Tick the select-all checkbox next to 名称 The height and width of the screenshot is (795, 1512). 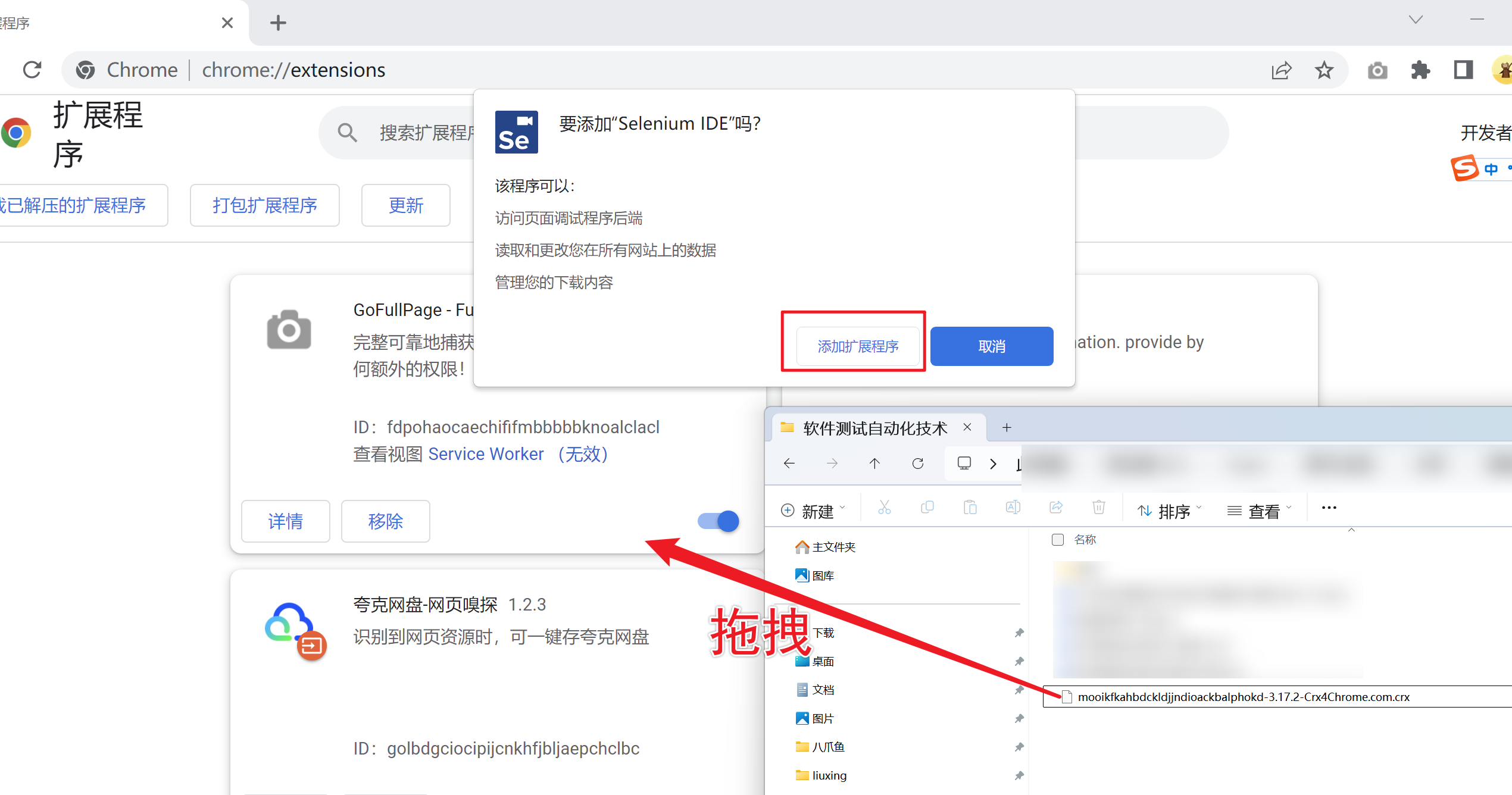pyautogui.click(x=1058, y=539)
